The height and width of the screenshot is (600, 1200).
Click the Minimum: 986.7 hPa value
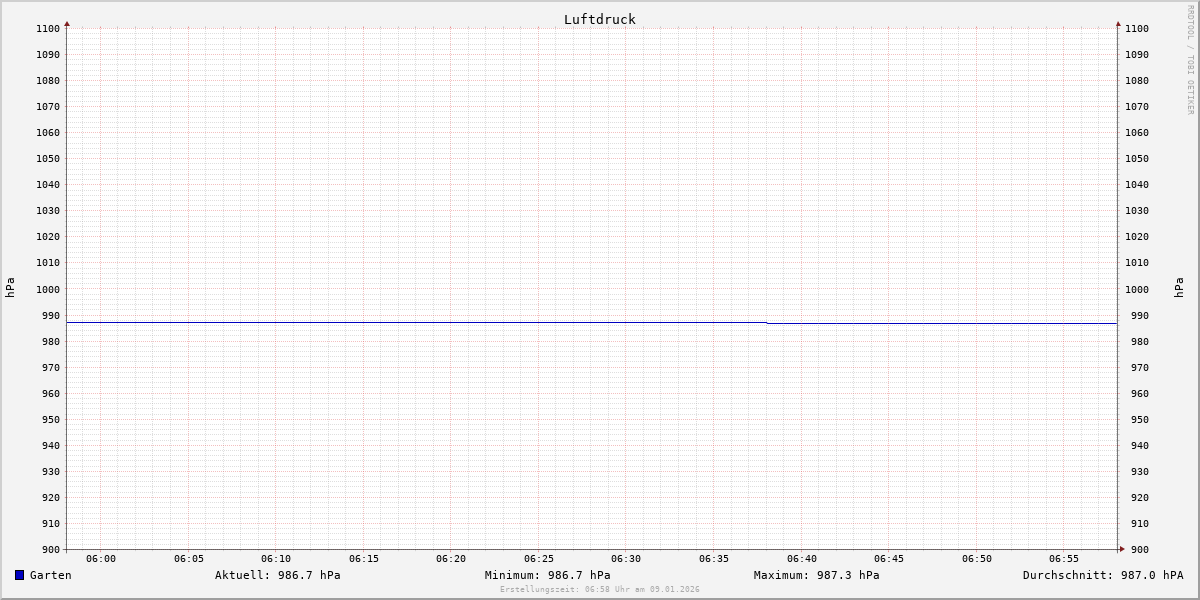[x=547, y=575]
